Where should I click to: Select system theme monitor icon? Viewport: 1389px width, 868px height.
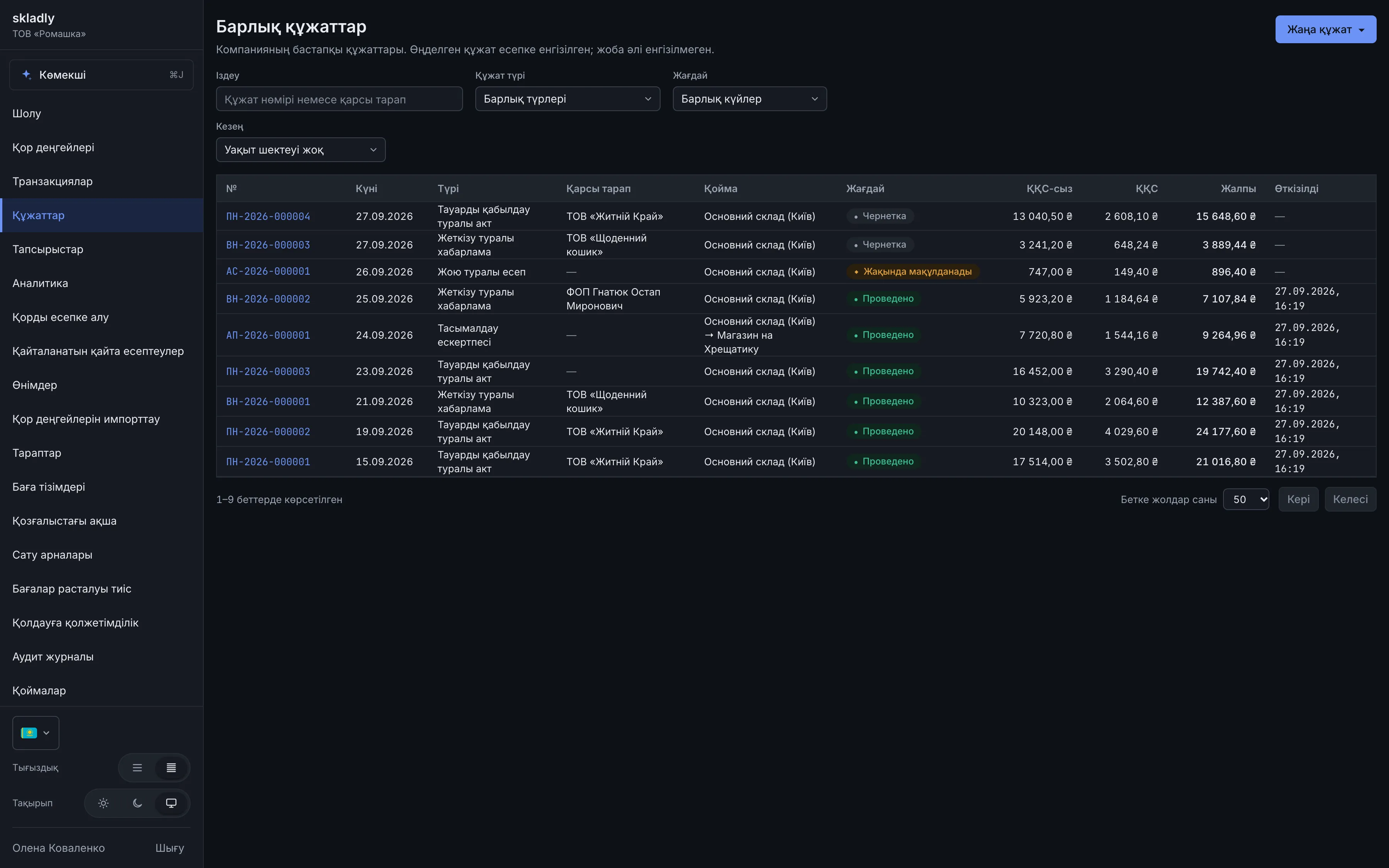pos(171,803)
